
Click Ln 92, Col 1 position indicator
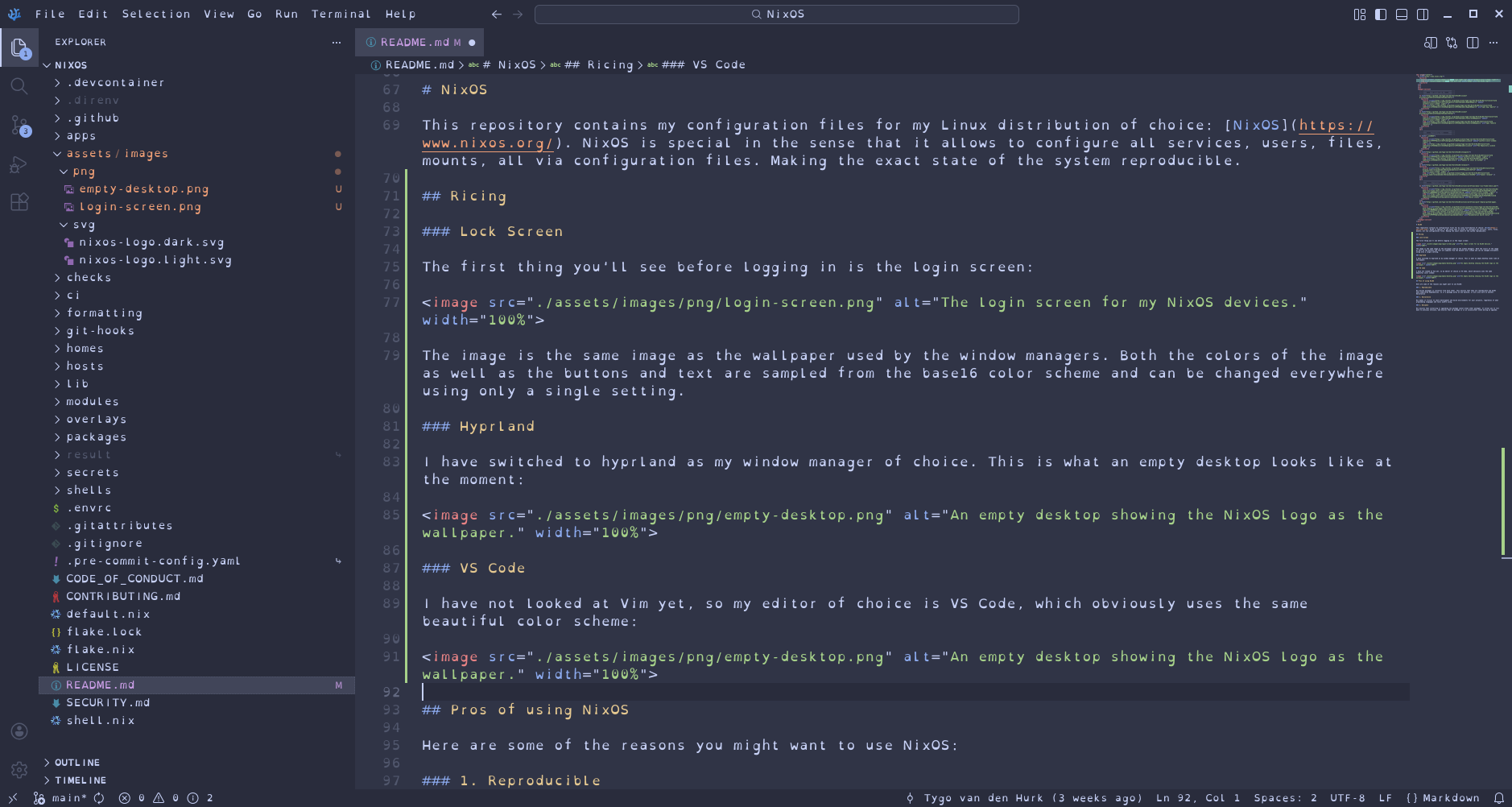click(1198, 798)
